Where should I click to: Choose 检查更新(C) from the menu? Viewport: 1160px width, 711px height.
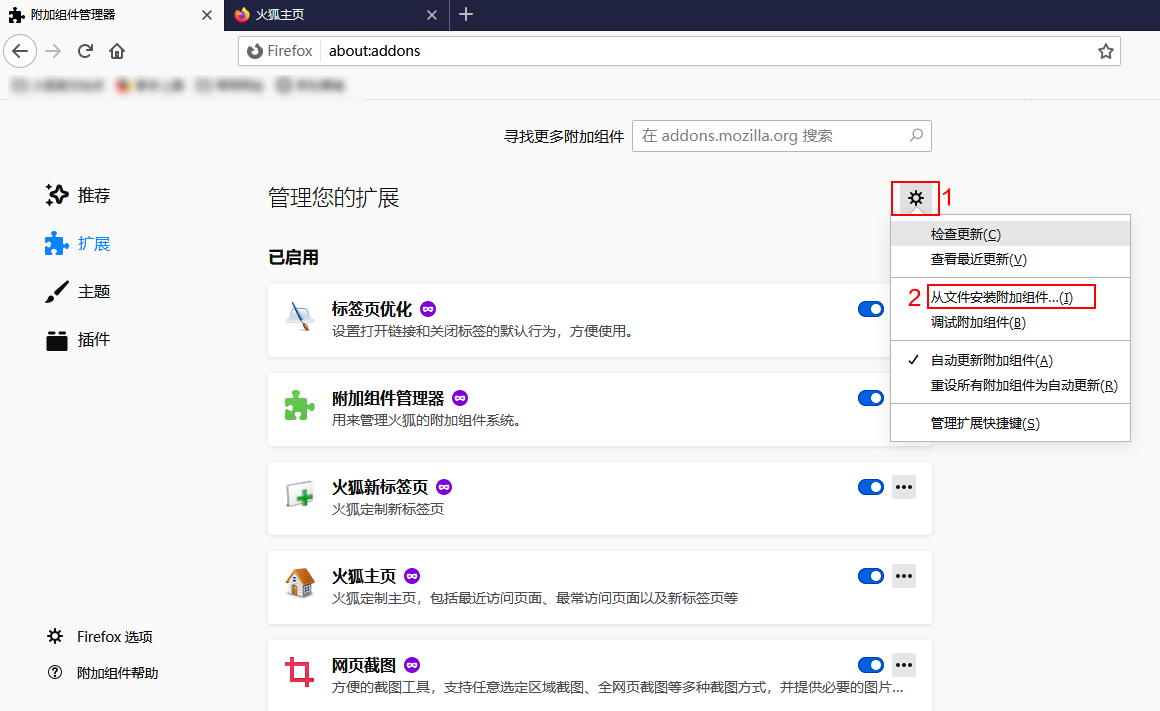pyautogui.click(x=1011, y=234)
